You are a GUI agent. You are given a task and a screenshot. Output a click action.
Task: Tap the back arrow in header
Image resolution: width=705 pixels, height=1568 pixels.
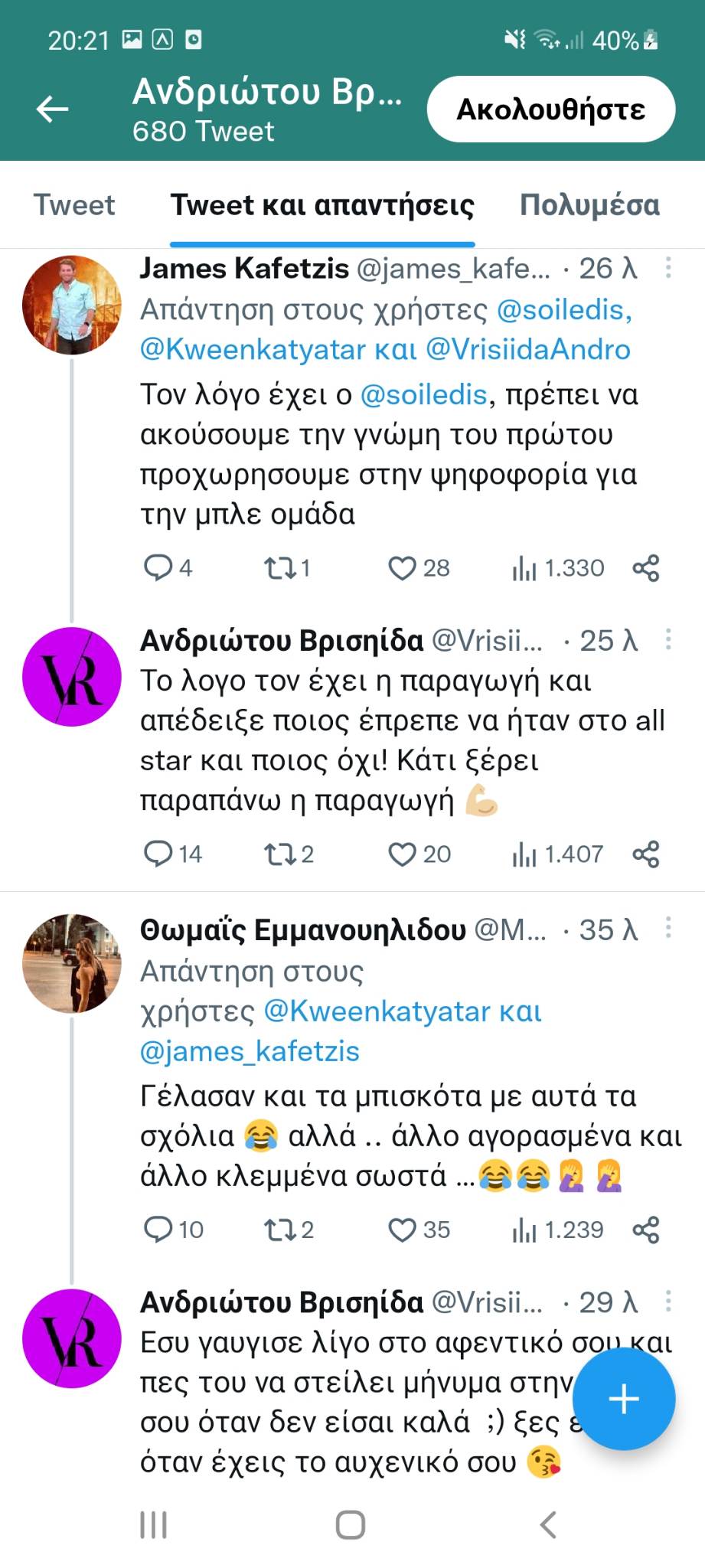click(53, 109)
